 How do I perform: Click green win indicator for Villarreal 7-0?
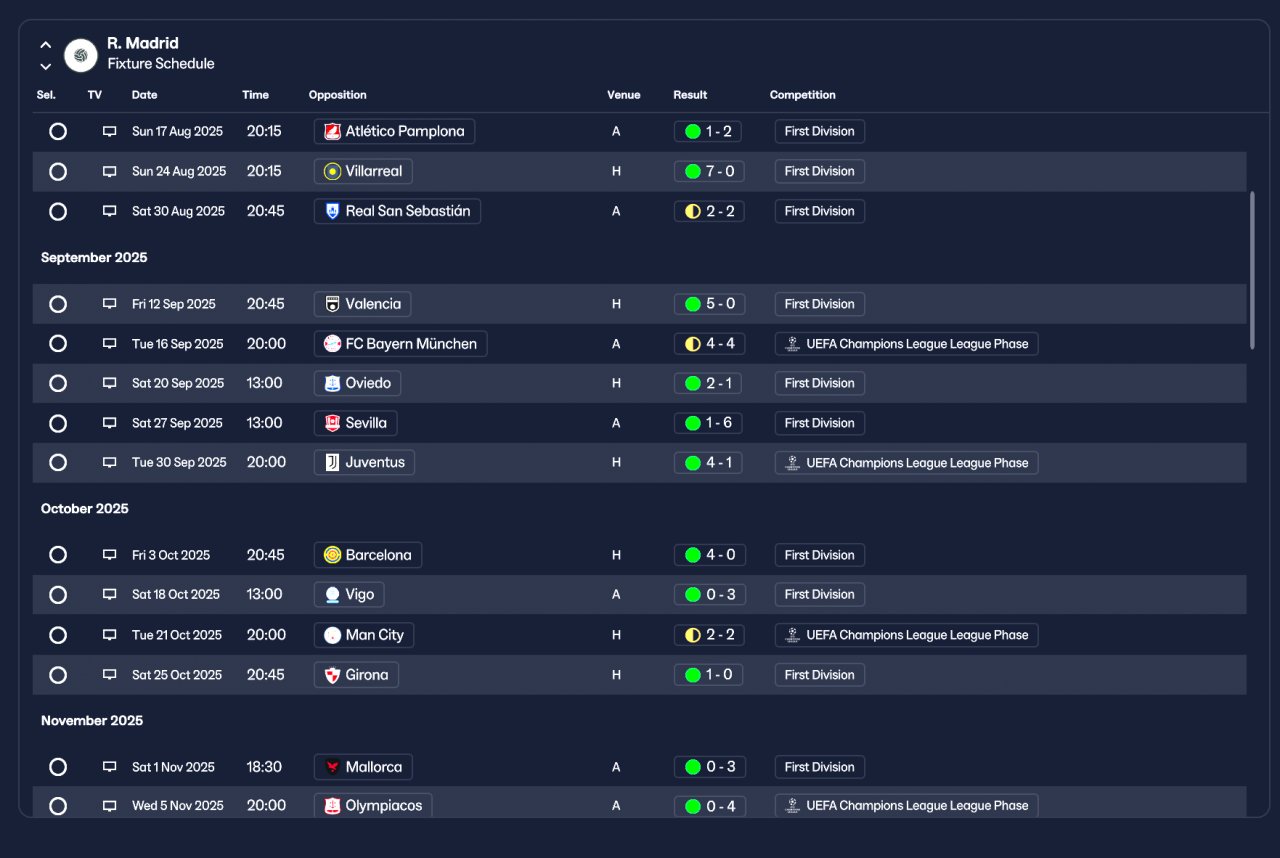(x=692, y=171)
